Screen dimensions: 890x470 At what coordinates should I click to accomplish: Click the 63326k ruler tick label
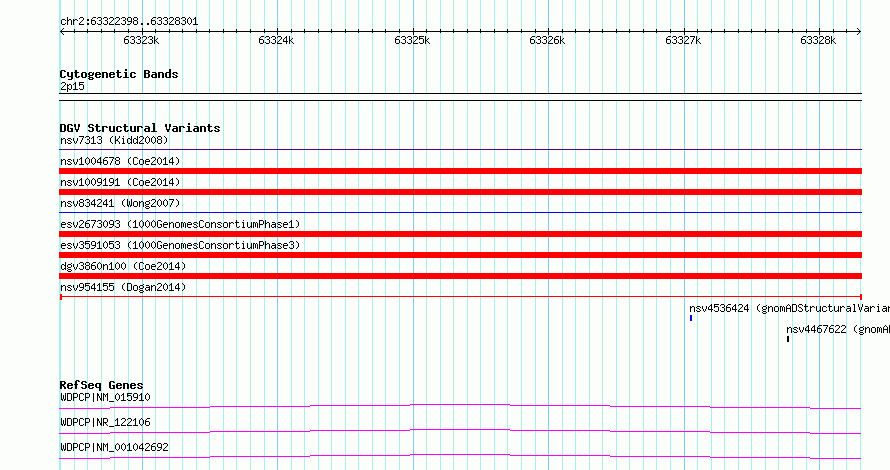click(x=547, y=40)
